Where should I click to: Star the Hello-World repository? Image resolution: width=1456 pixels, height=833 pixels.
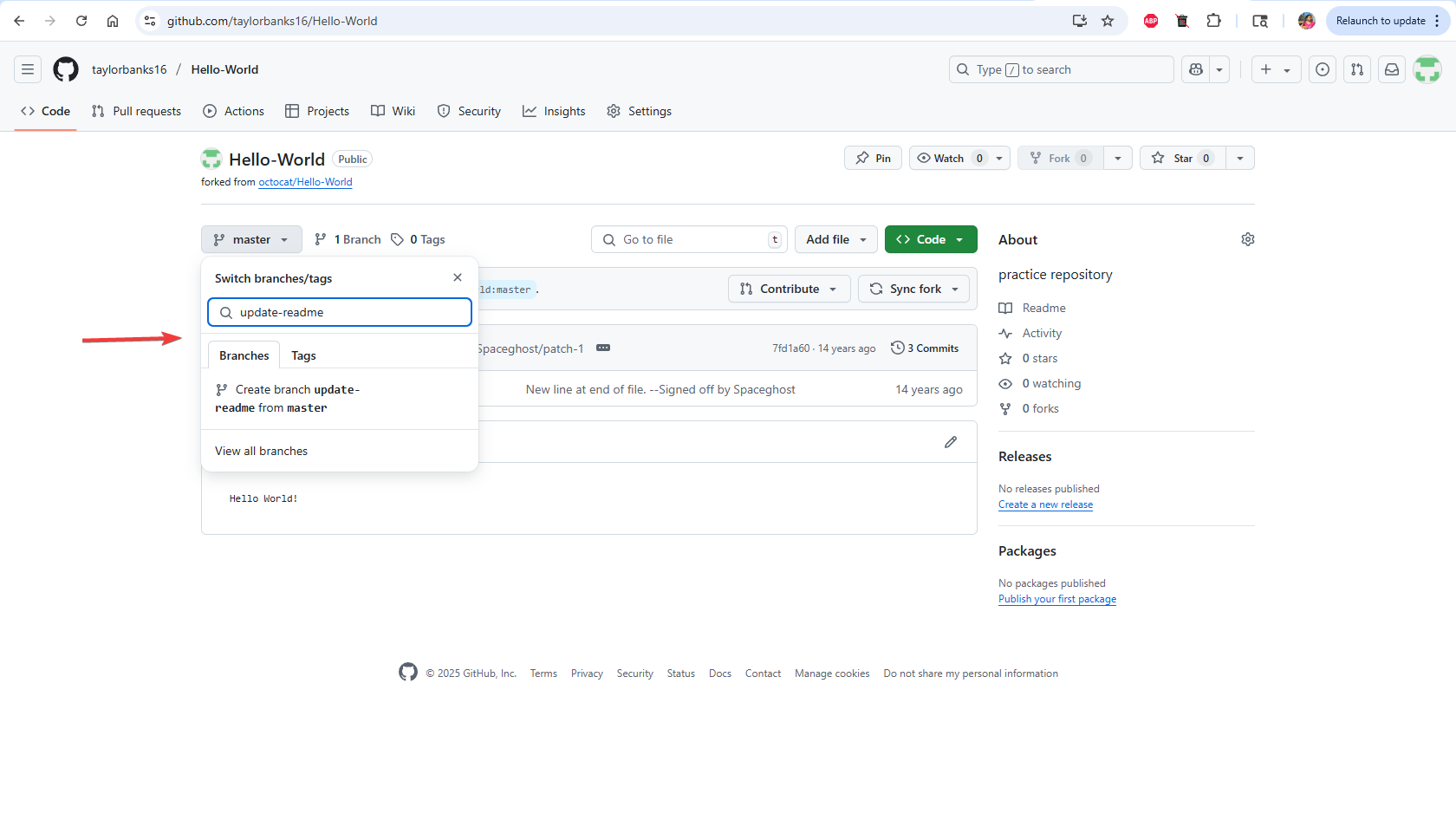1183,158
